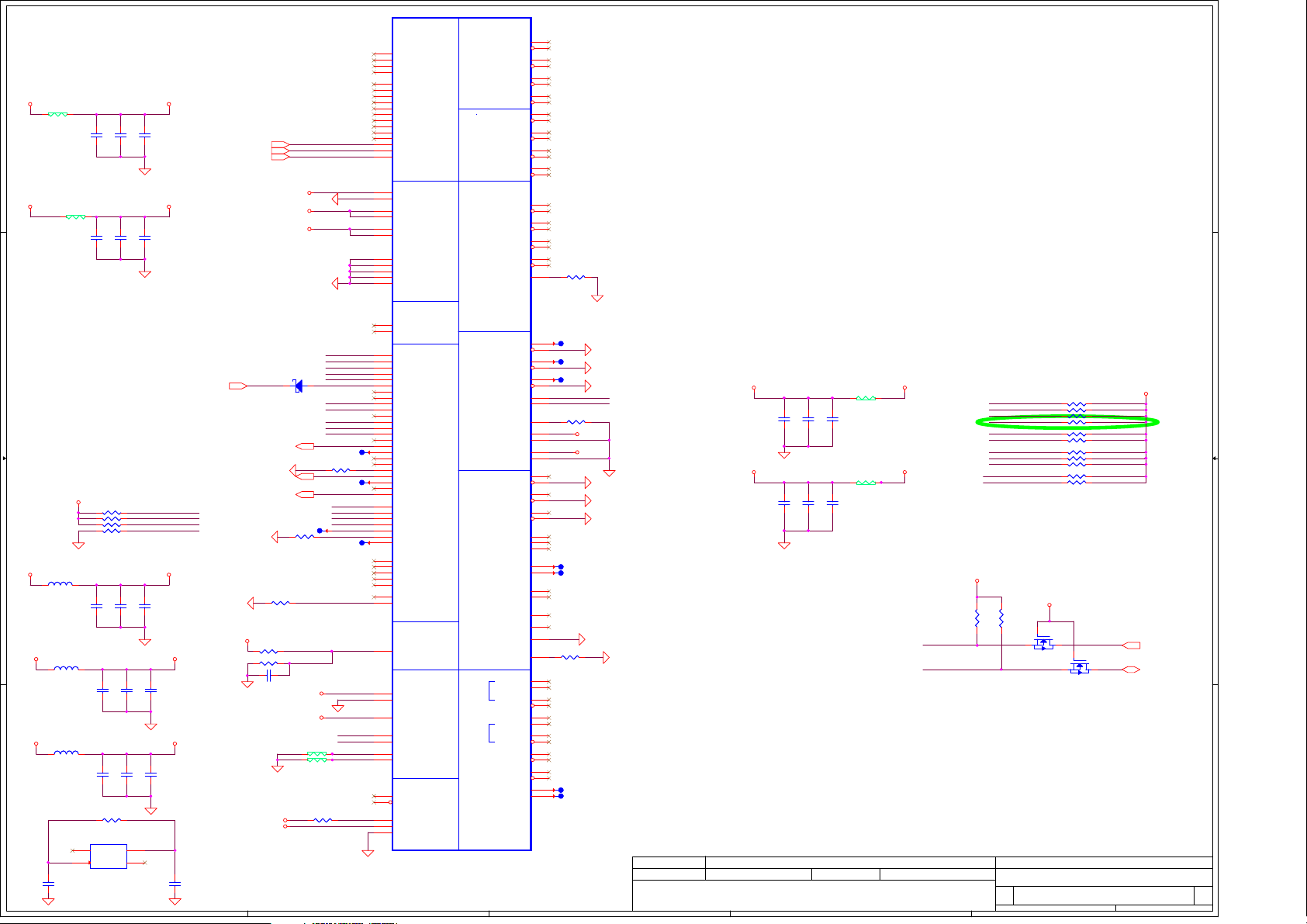Select the upper MOSFET transistor symbol
Image resolution: width=1307 pixels, height=924 pixels.
coord(1044,643)
